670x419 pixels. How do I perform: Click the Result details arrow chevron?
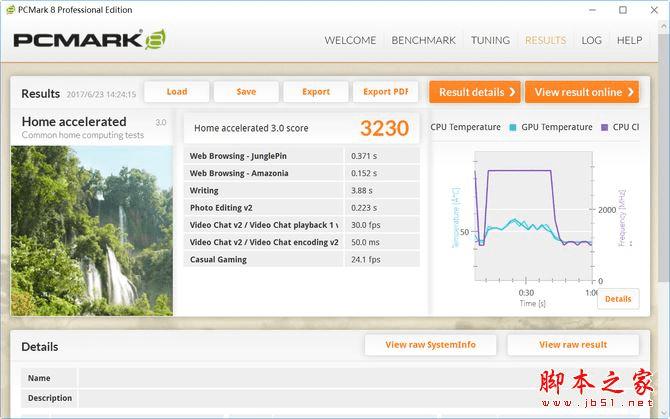(x=512, y=92)
